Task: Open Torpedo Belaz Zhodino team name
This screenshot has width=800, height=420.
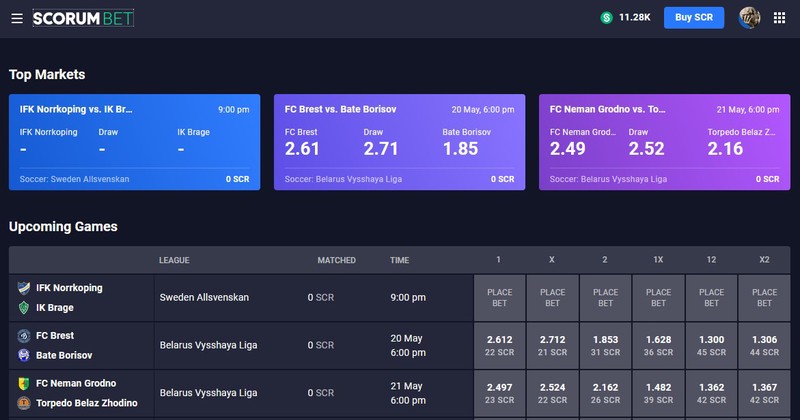Action: coord(87,403)
